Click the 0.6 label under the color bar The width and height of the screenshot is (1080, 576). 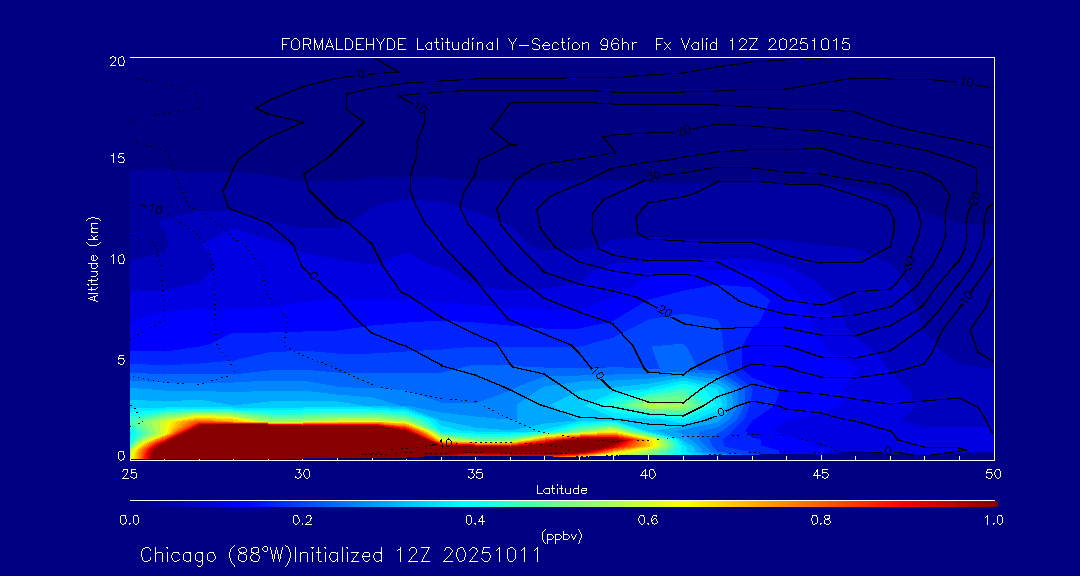tap(648, 520)
